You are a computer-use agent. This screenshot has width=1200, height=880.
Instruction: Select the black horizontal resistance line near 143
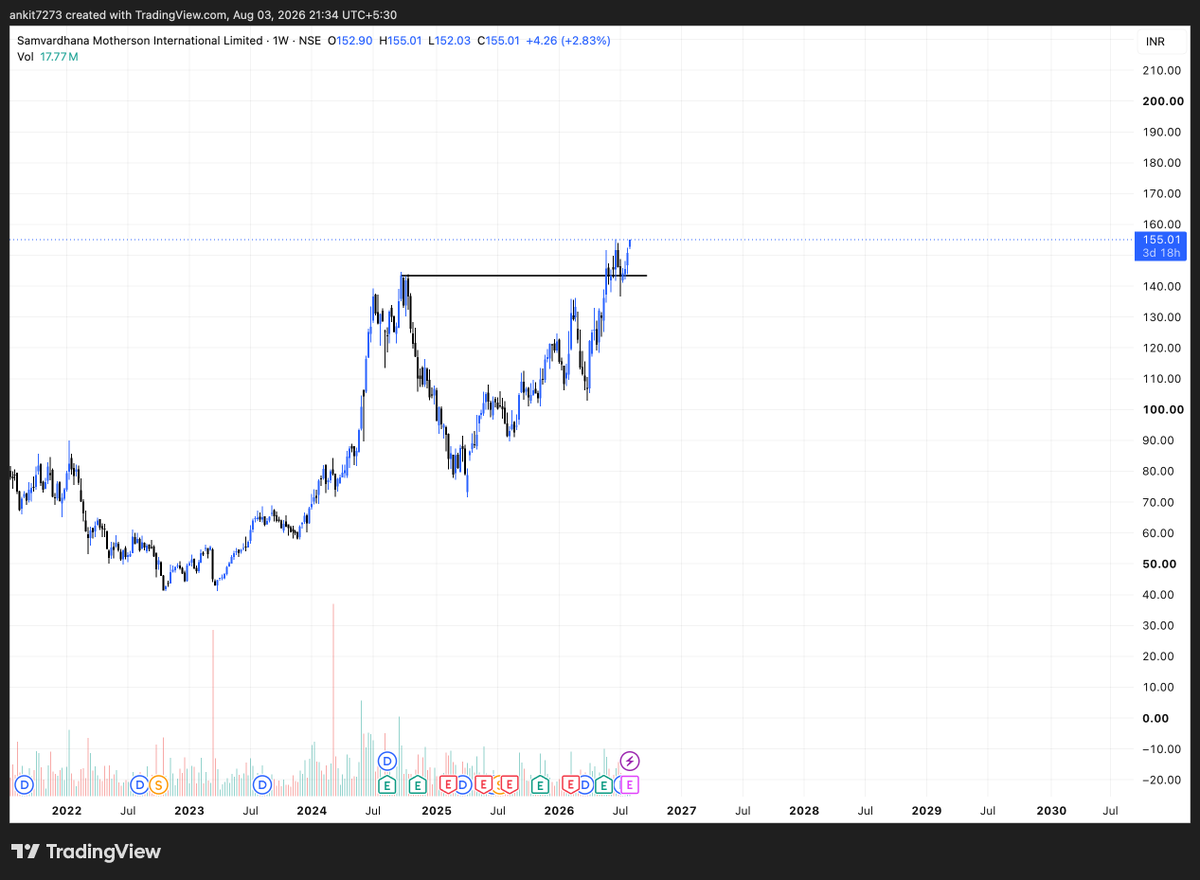[524, 275]
